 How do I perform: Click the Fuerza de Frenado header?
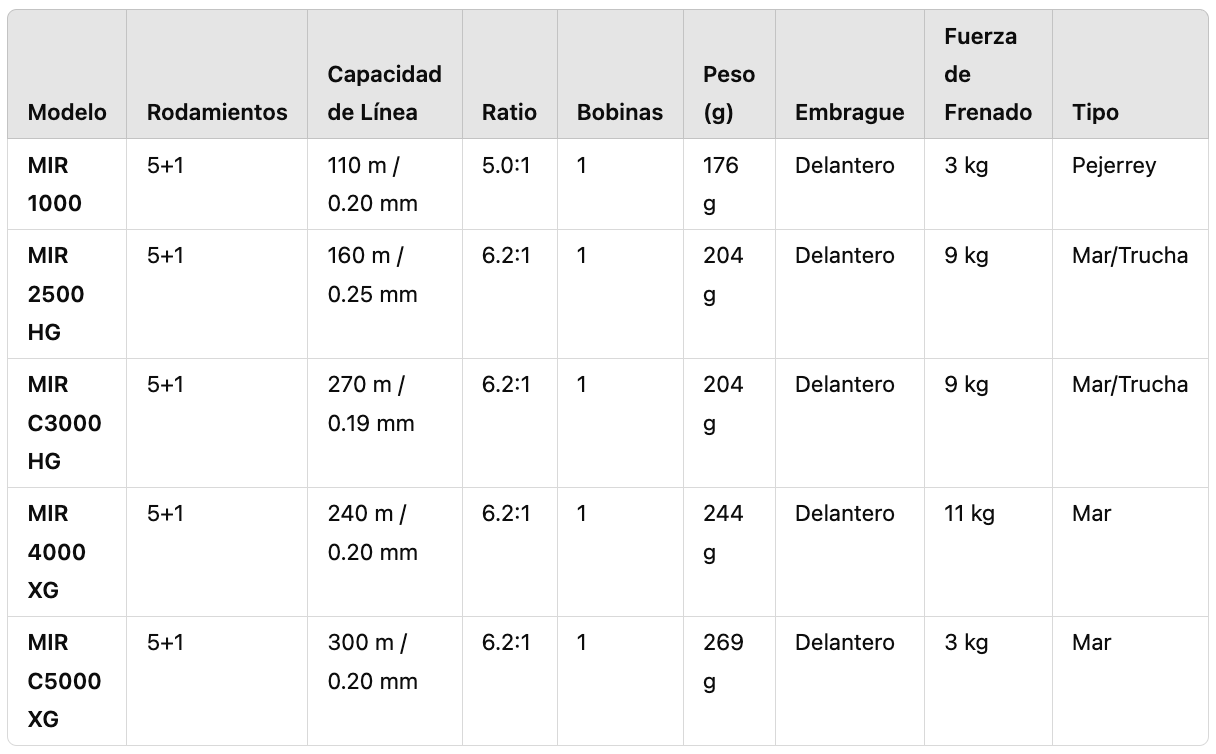pos(988,74)
